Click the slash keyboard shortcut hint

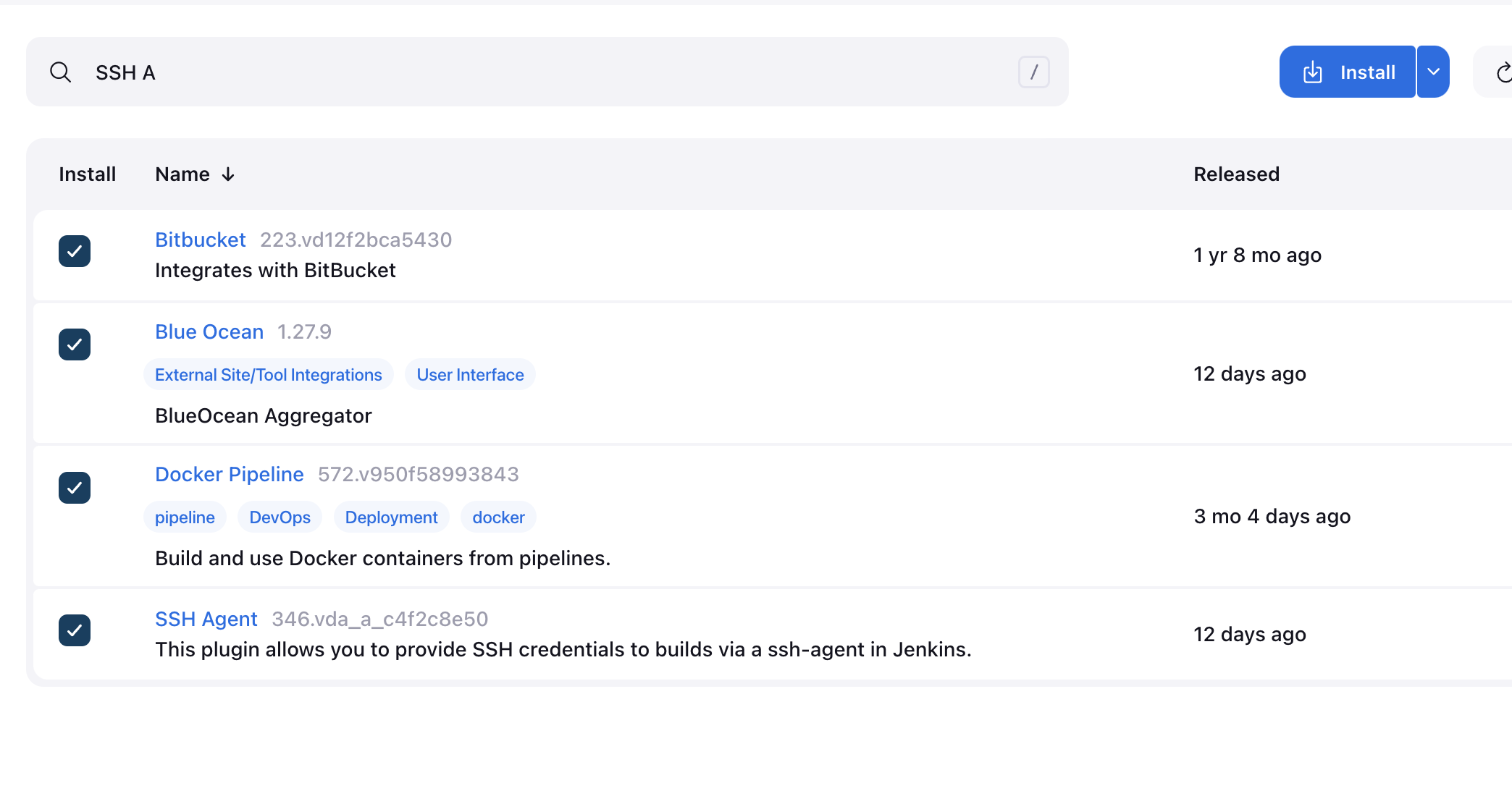[x=1033, y=72]
